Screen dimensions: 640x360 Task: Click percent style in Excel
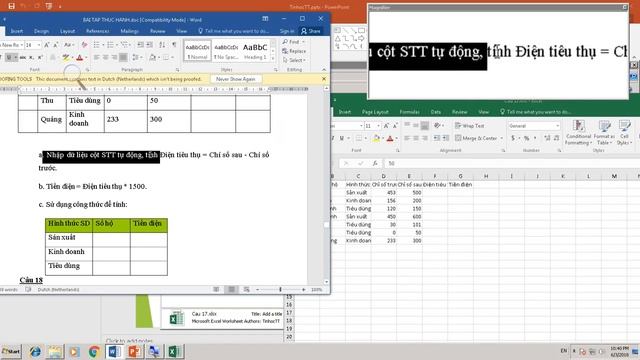(x=527, y=138)
